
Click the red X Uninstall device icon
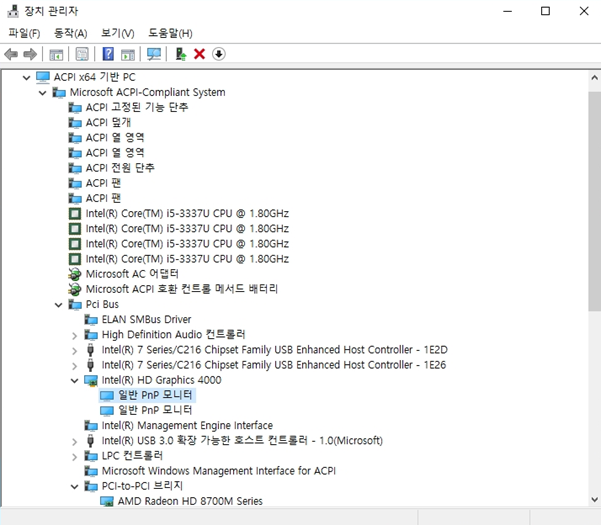pos(199,54)
